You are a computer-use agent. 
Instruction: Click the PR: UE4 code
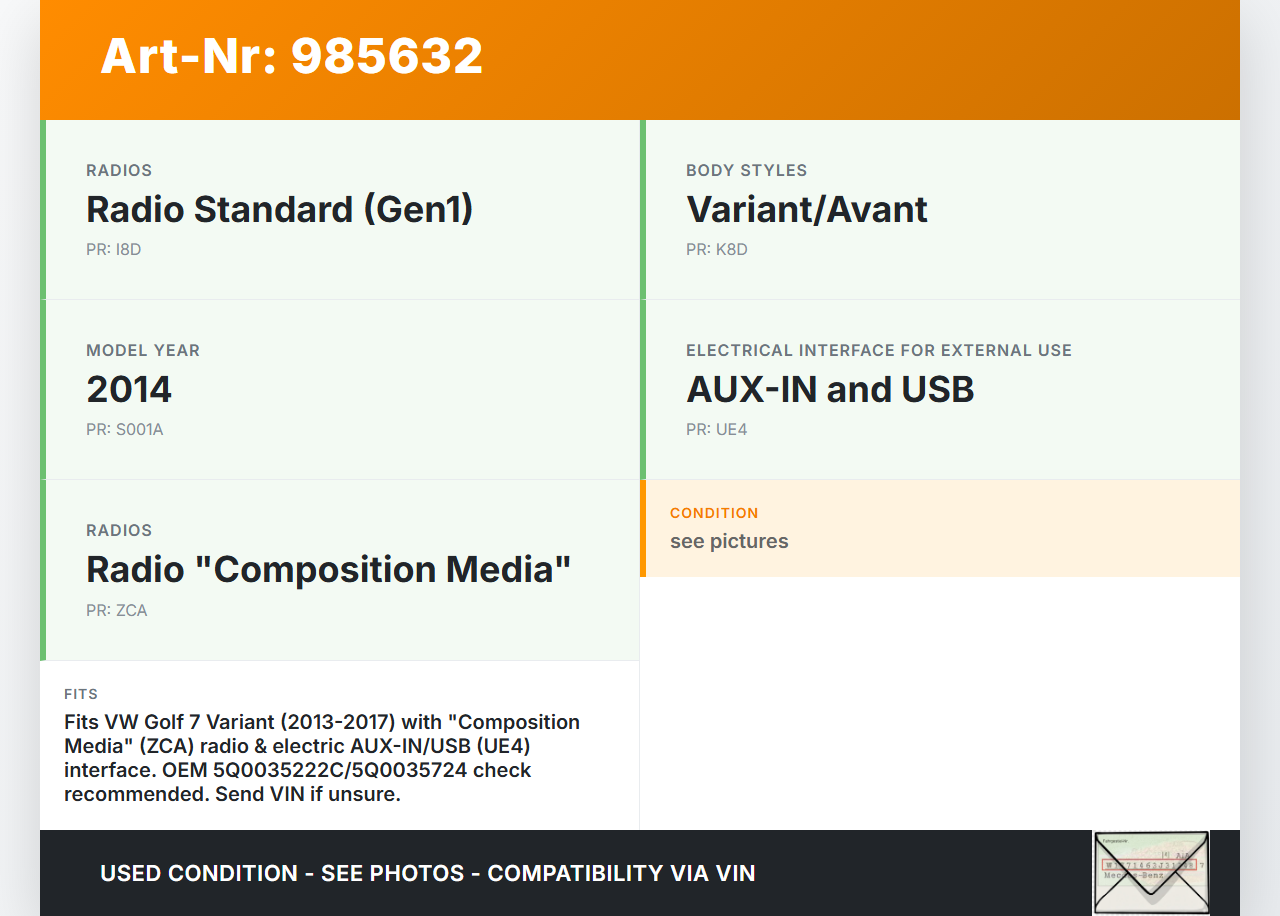click(716, 429)
